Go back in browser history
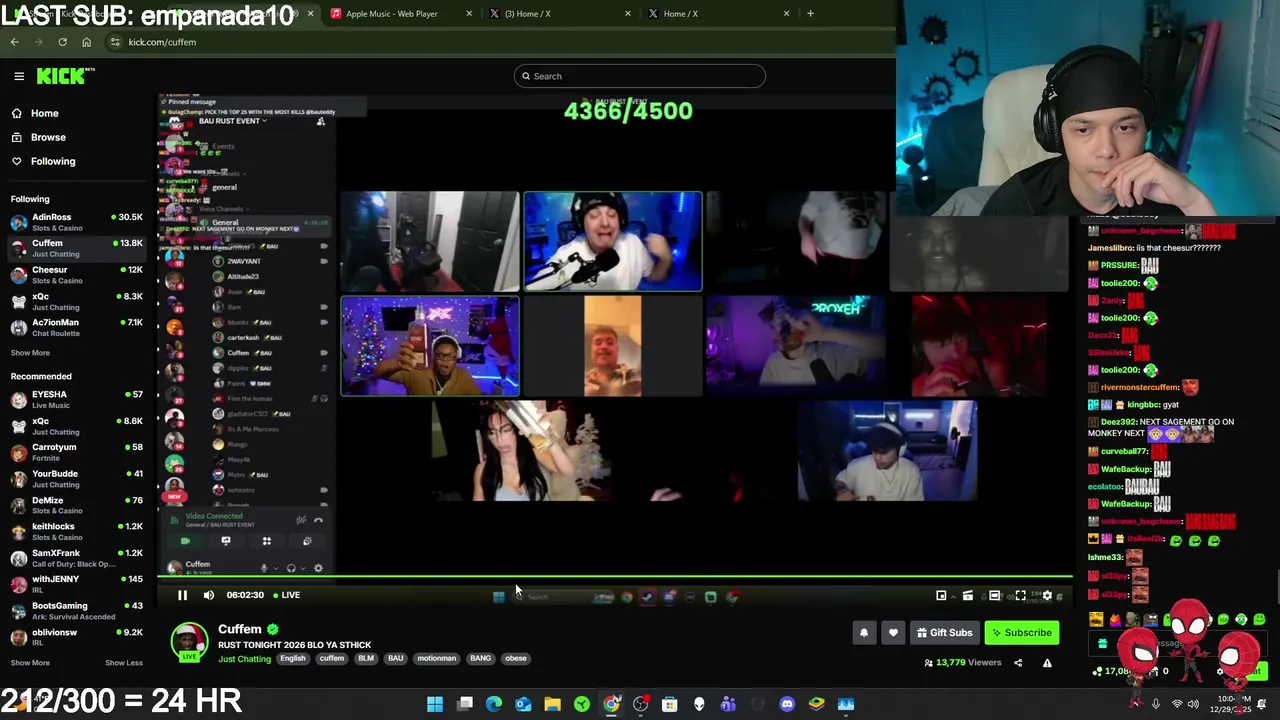 tap(14, 42)
